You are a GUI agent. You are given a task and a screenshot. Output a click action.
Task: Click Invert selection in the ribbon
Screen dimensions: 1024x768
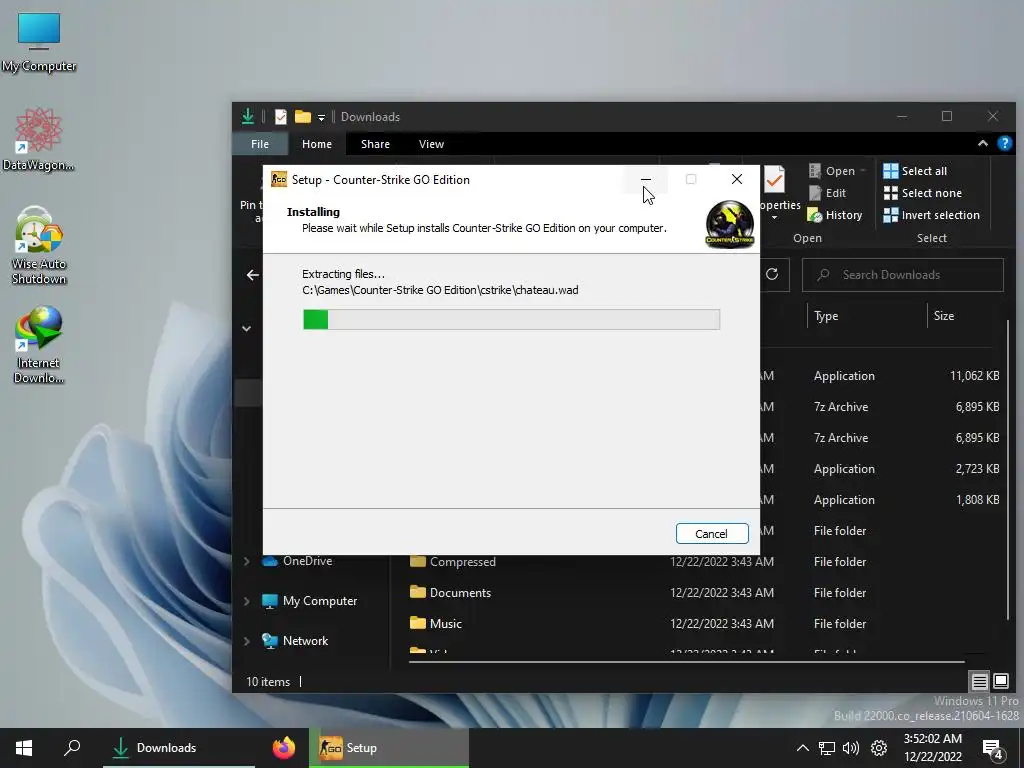(x=931, y=215)
